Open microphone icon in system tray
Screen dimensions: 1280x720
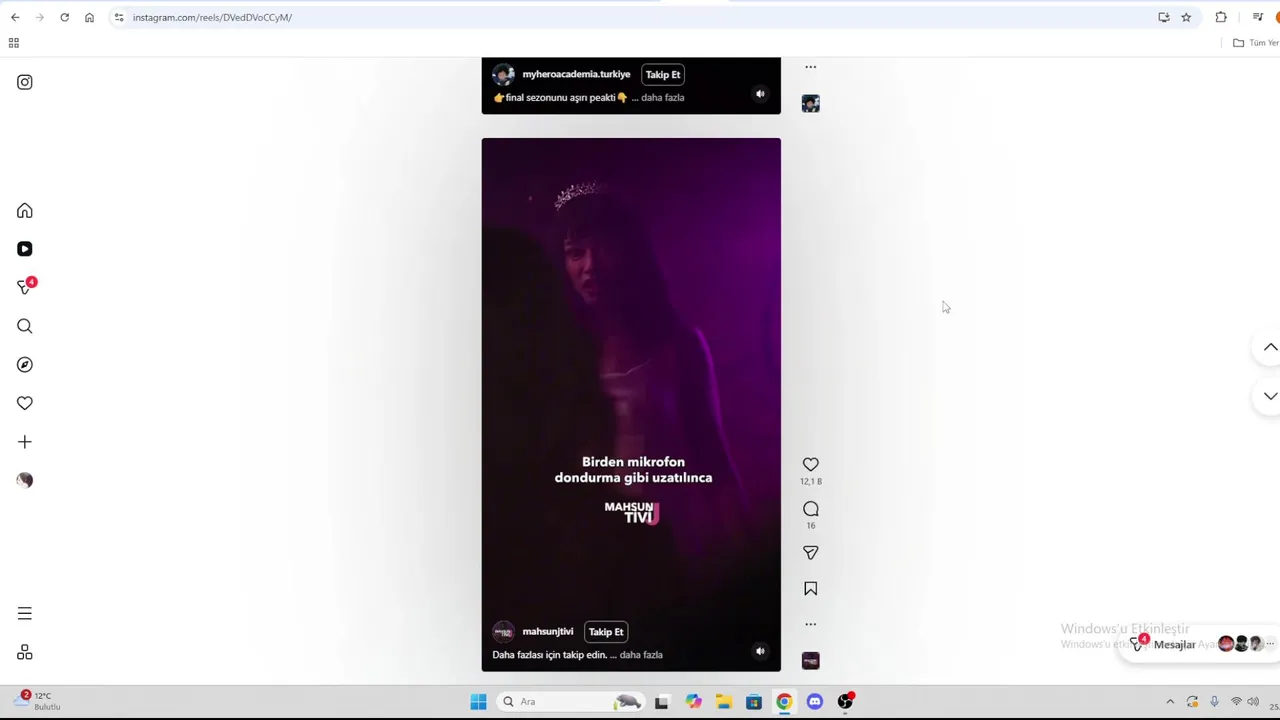coord(1214,702)
